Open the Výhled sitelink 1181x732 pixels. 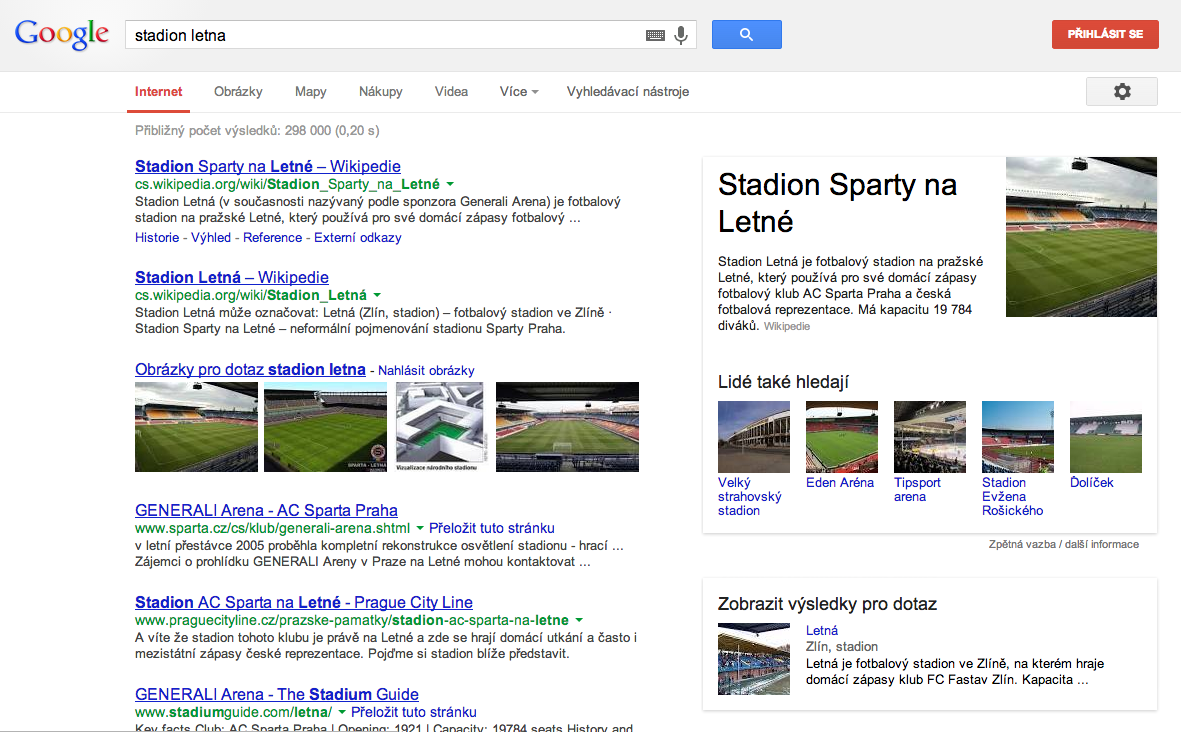click(211, 237)
